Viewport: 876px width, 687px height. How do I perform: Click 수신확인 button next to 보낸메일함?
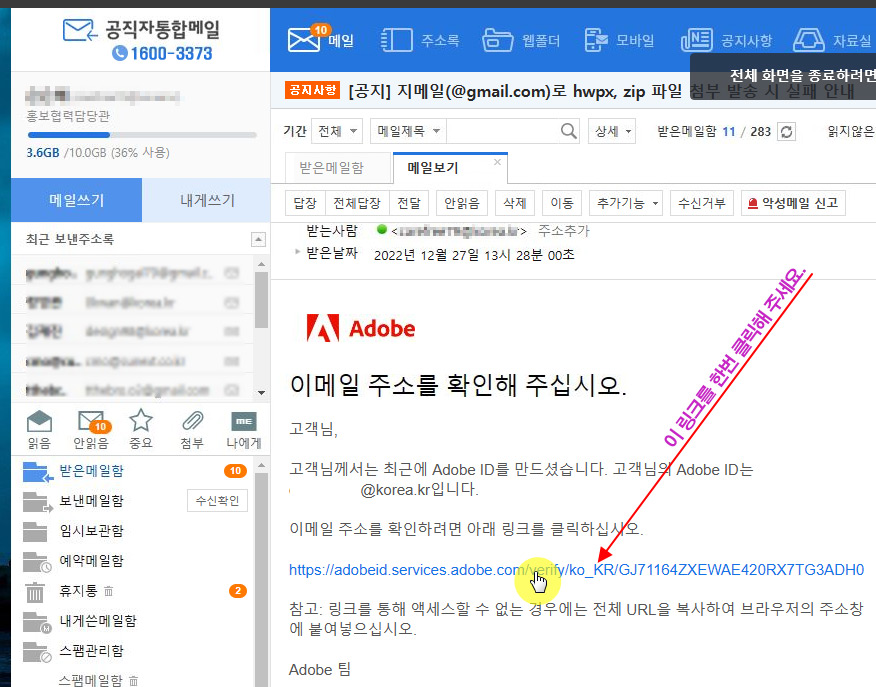tap(217, 500)
